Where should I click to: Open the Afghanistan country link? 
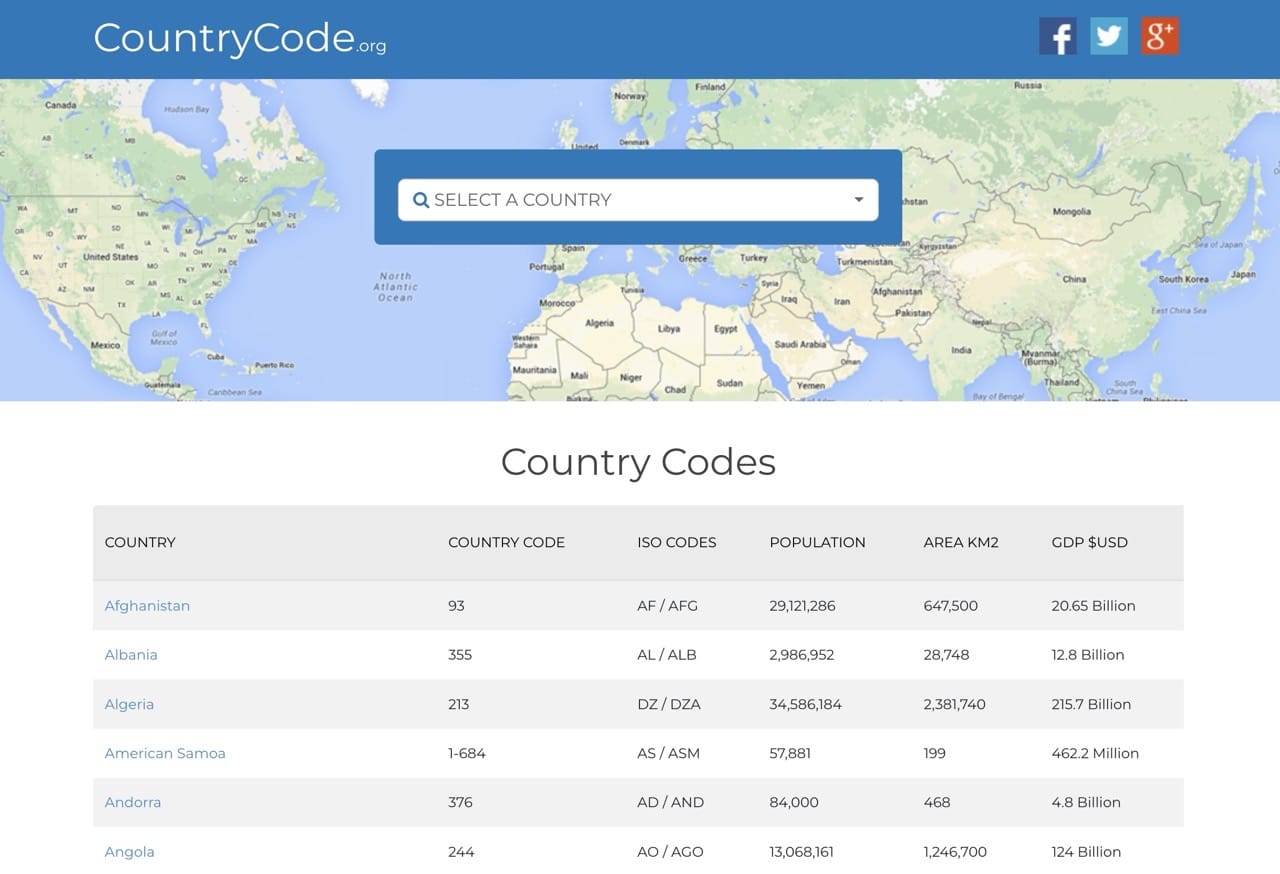coord(147,605)
